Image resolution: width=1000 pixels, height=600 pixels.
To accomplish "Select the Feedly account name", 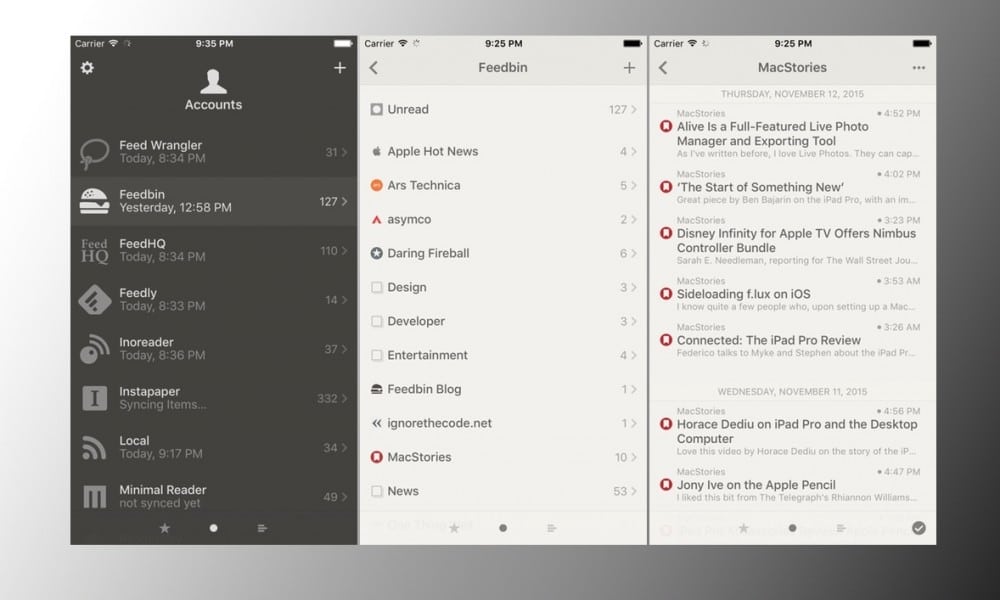I will [x=138, y=293].
